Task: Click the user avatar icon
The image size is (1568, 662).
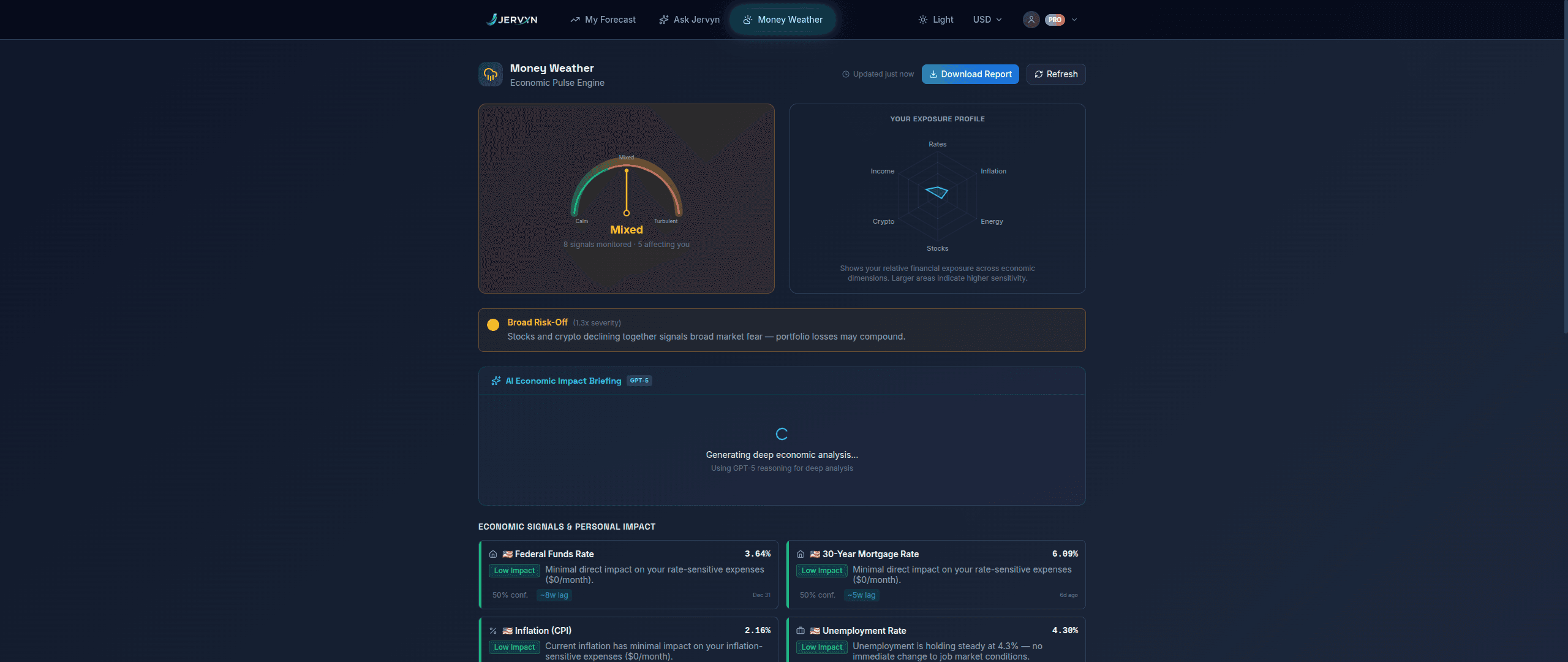Action: click(x=1031, y=20)
